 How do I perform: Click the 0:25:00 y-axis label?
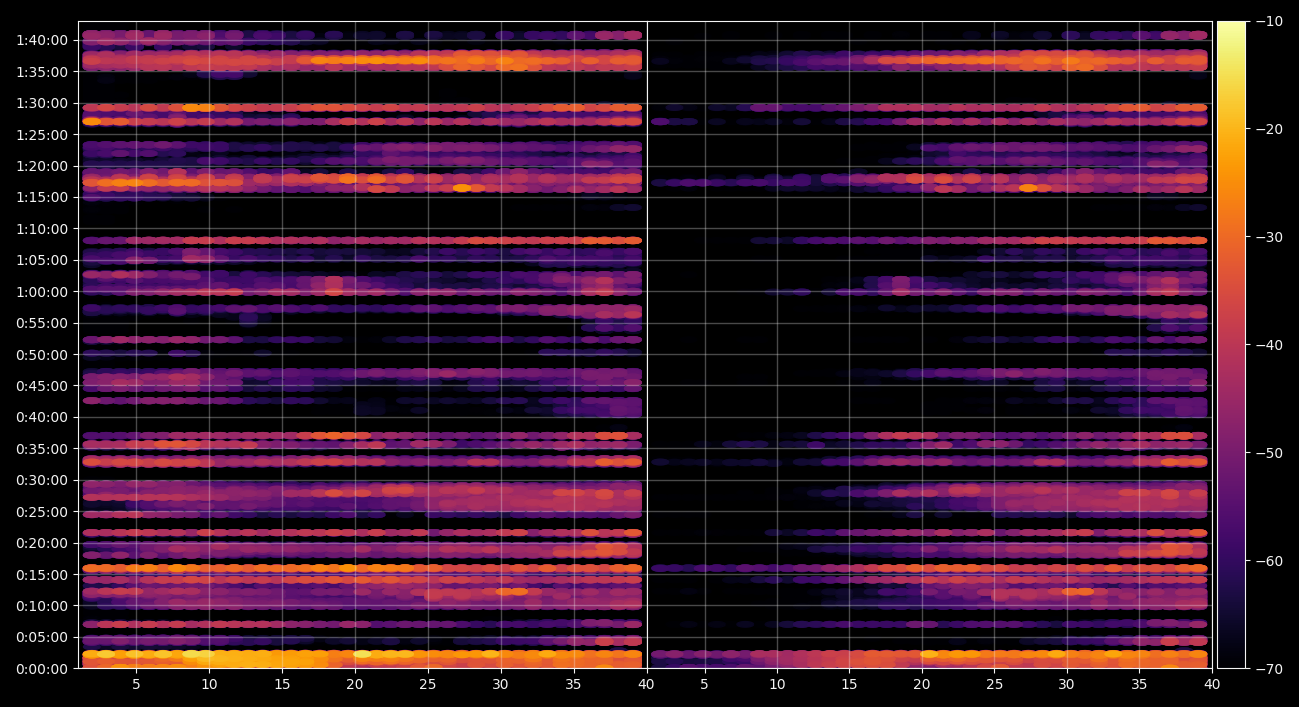pos(42,511)
